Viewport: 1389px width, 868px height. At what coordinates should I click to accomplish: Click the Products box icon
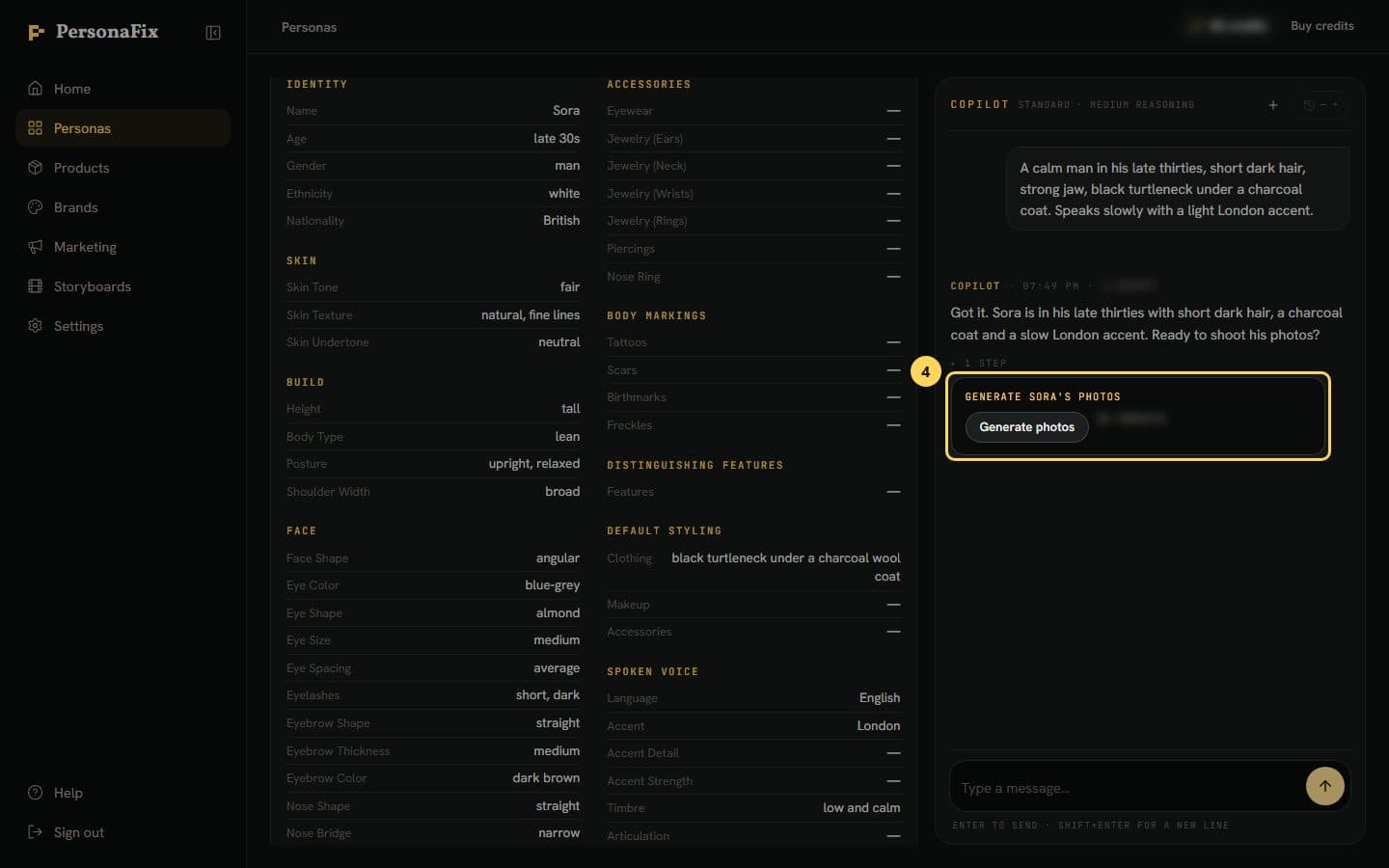pos(36,168)
